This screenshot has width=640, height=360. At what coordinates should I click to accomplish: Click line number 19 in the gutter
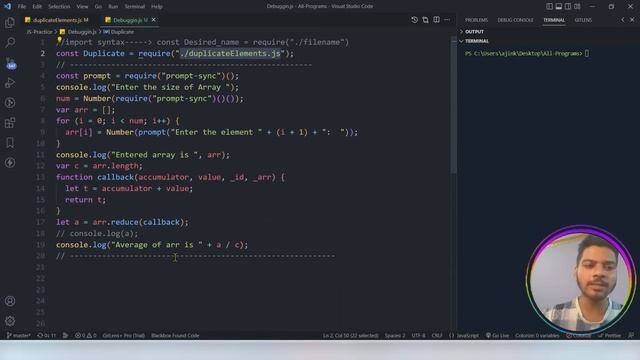click(x=40, y=245)
